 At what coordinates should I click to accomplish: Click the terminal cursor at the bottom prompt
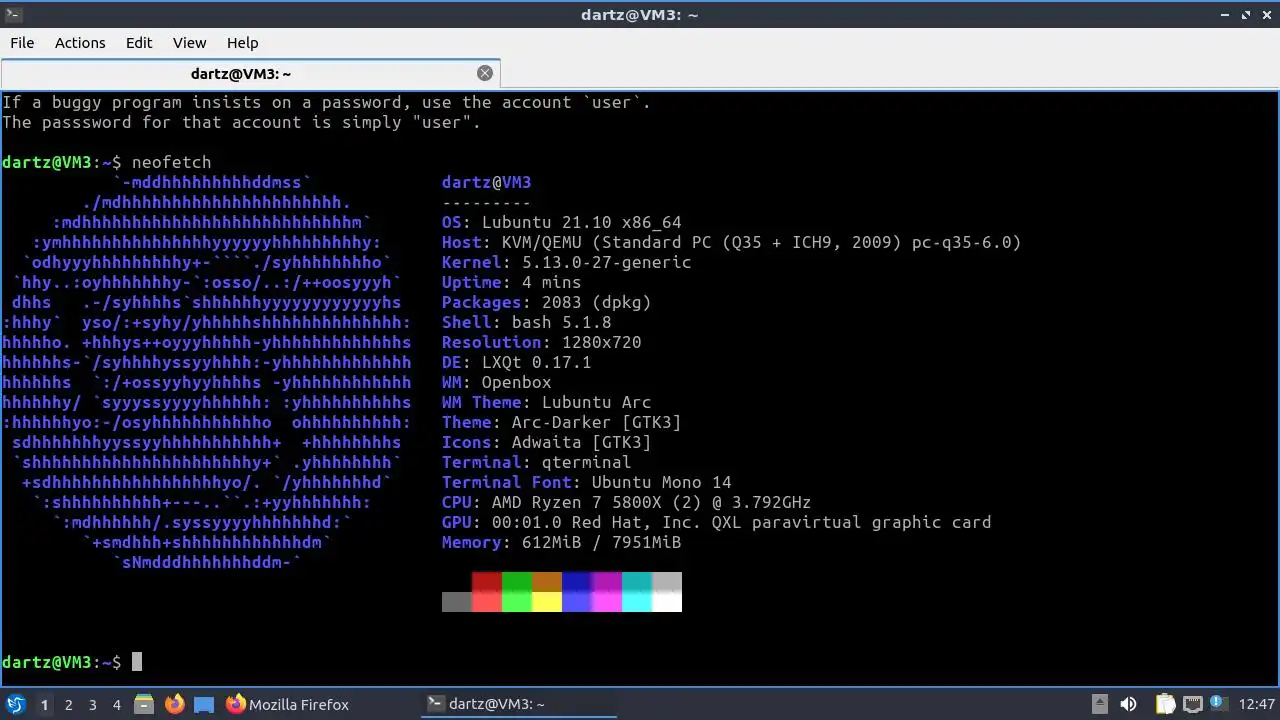[x=137, y=662]
